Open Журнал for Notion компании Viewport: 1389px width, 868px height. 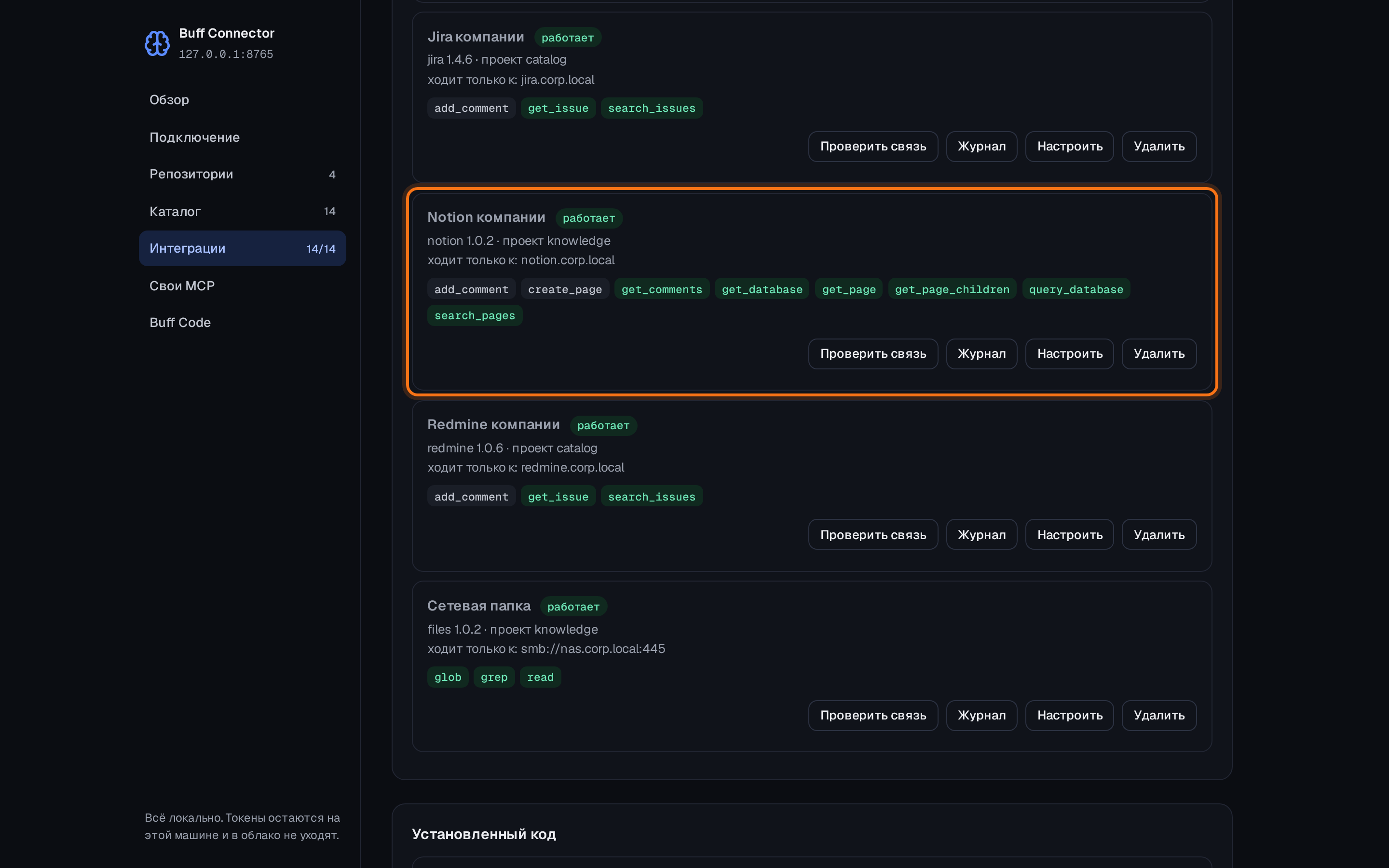point(981,353)
